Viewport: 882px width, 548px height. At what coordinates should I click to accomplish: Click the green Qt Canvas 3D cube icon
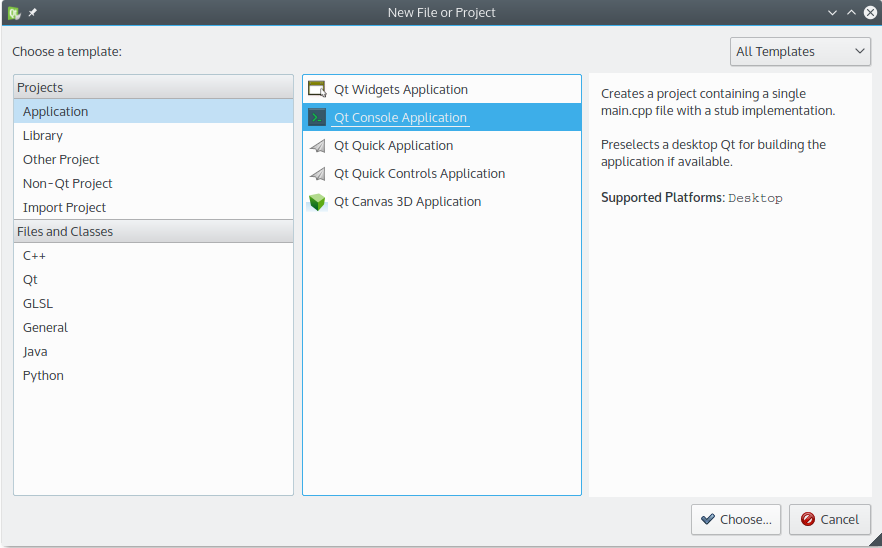318,202
